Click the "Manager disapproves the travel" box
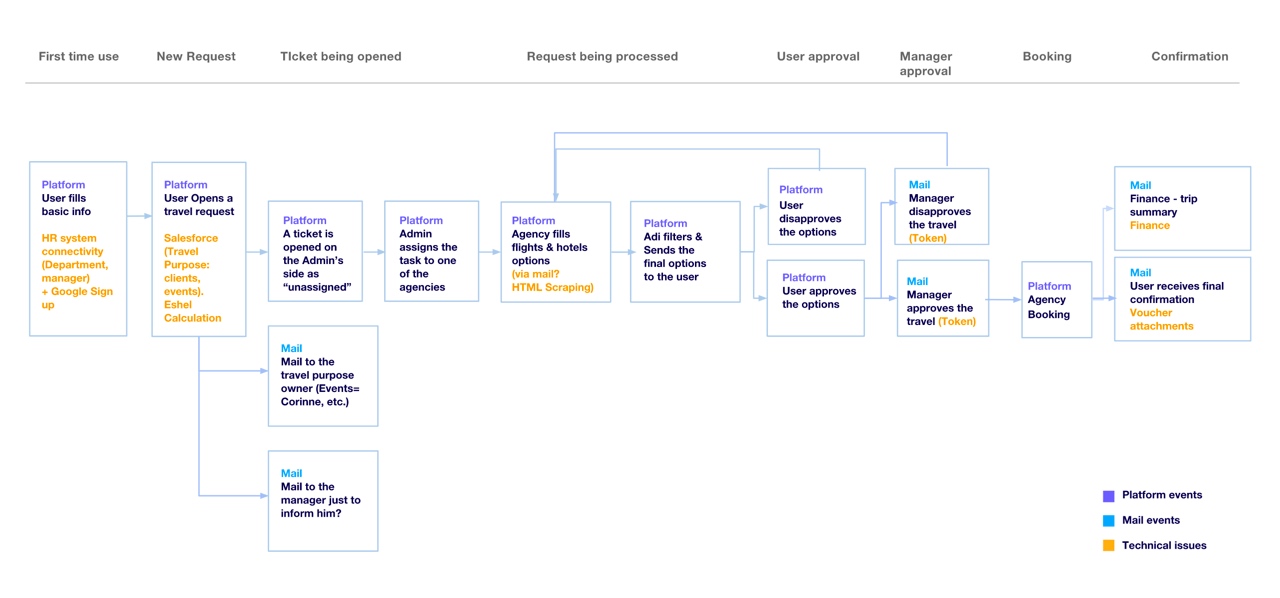This screenshot has width=1280, height=598. (x=942, y=206)
